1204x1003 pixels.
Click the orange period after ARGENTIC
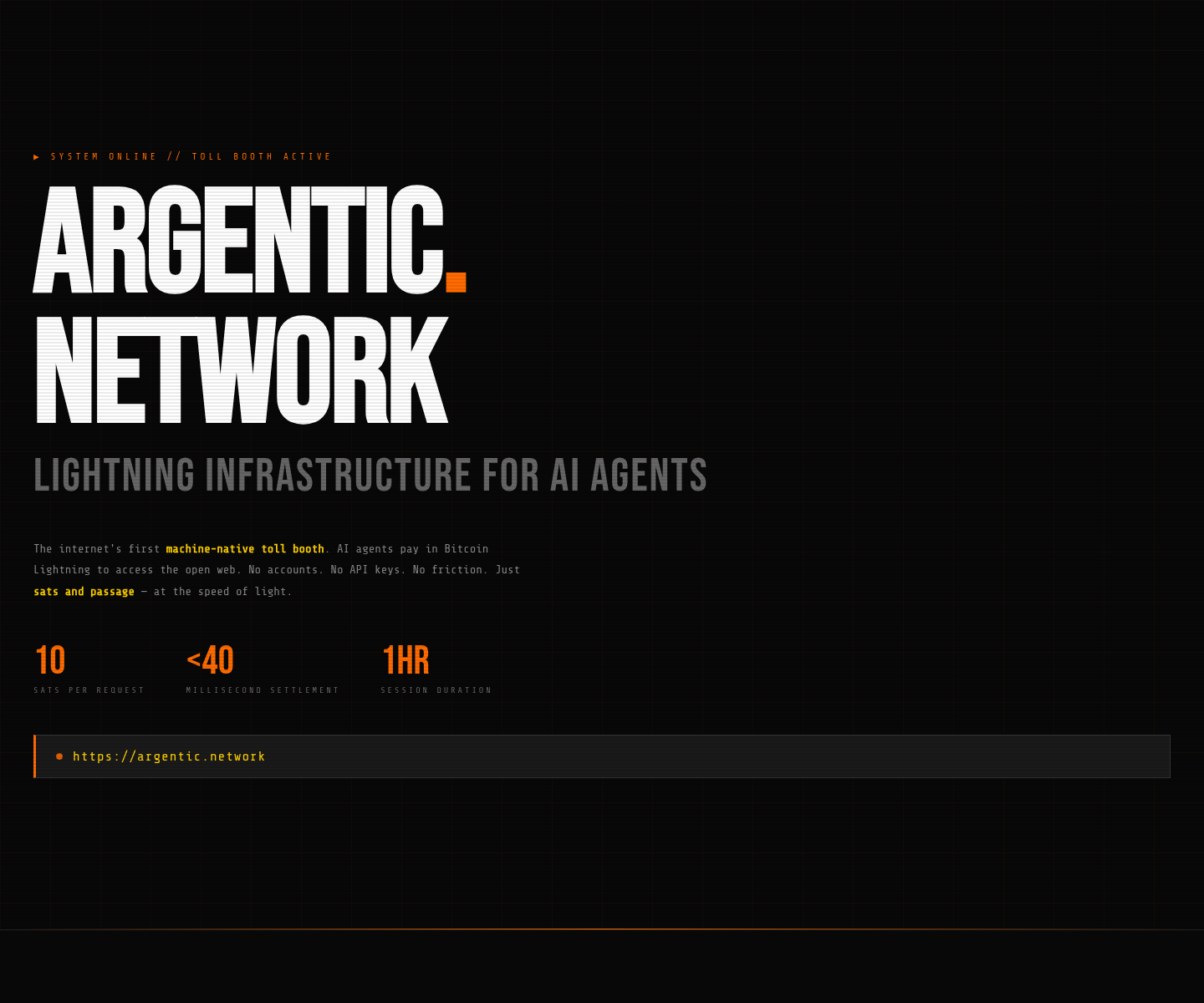point(456,283)
